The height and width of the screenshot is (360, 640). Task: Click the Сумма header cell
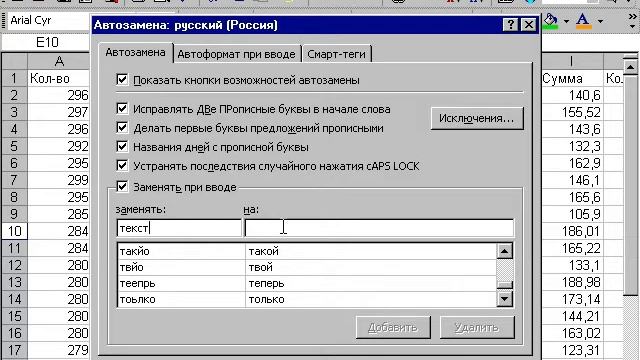[x=572, y=78]
